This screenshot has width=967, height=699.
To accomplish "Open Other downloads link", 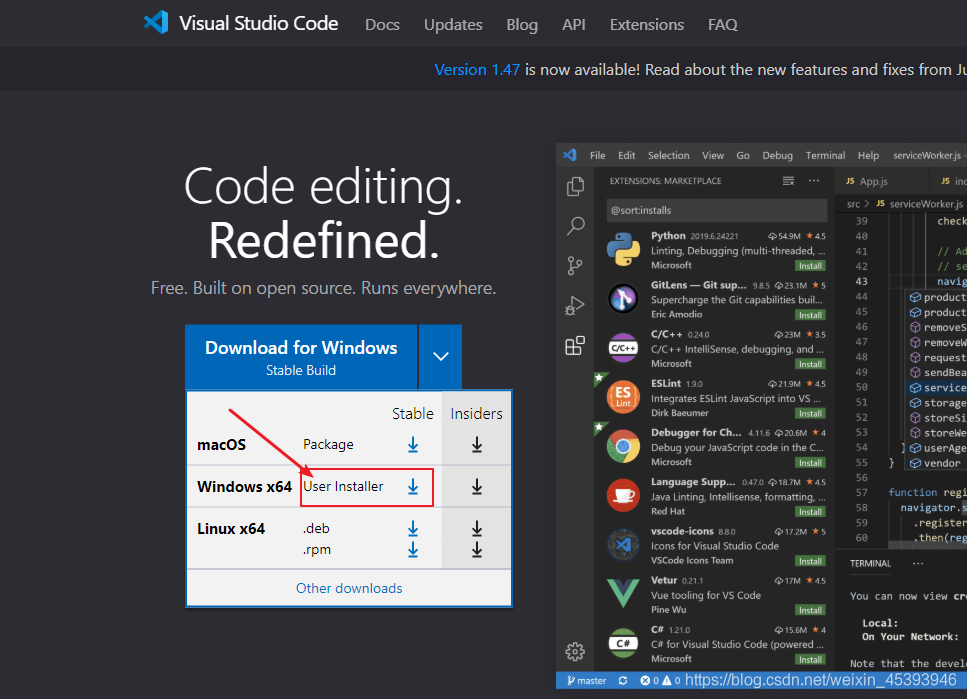I will [349, 589].
